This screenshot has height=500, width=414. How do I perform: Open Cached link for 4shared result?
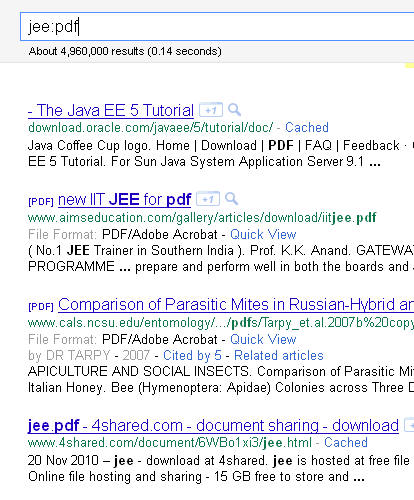coord(346,443)
